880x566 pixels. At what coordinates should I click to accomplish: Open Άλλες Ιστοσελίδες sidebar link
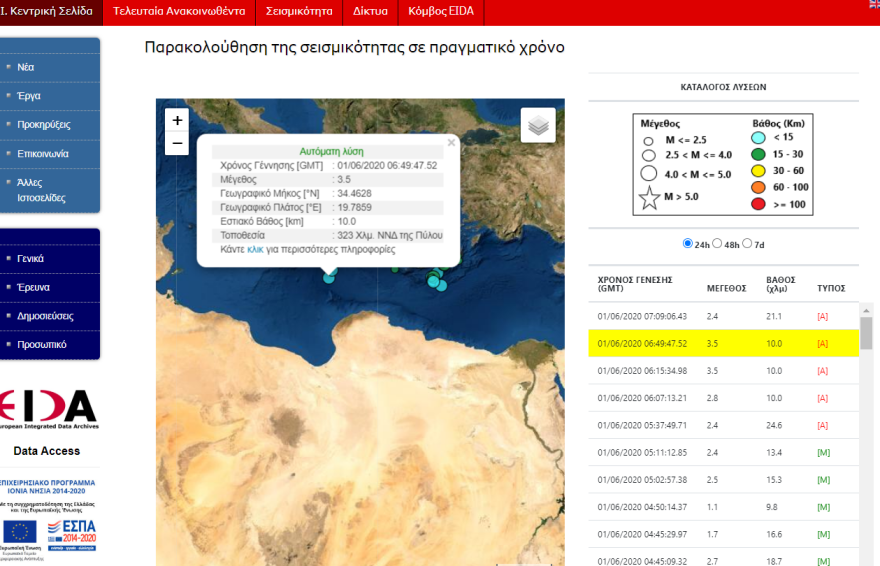41,190
